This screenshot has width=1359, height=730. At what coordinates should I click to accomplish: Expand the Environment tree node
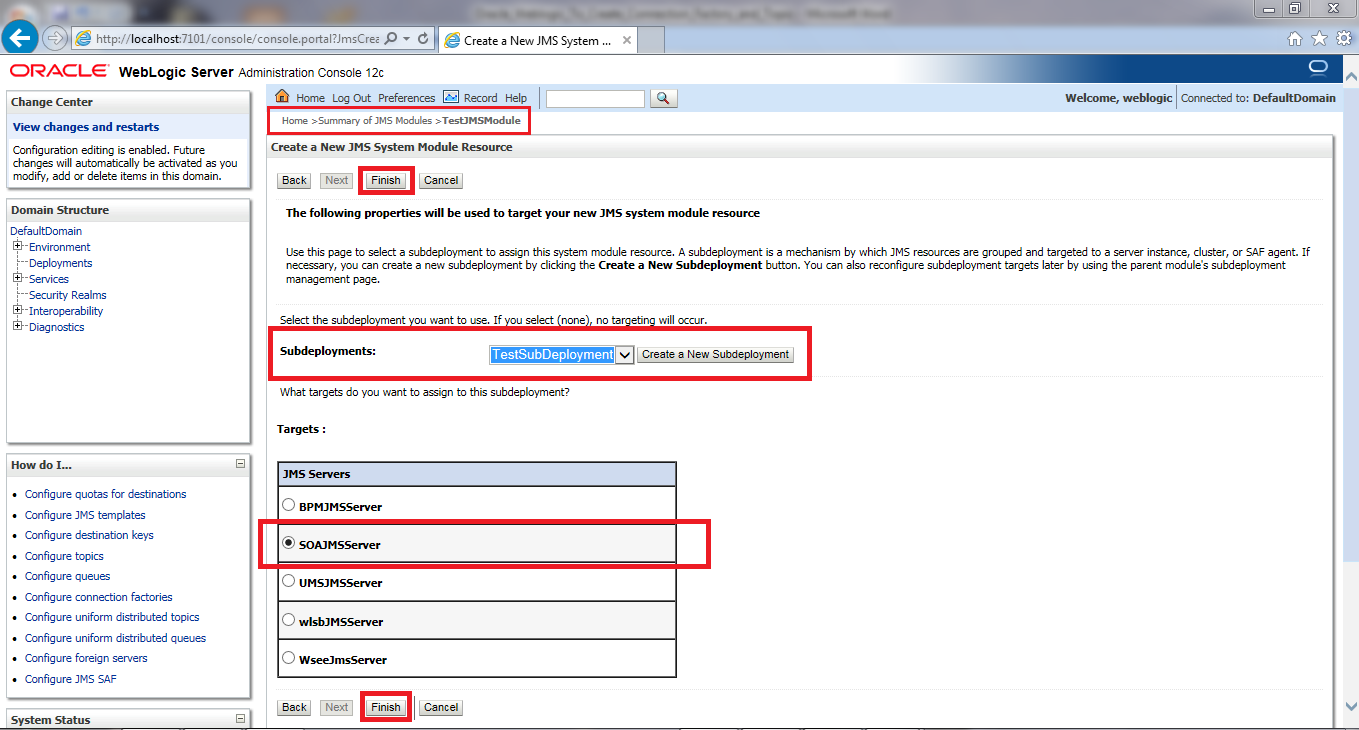click(x=18, y=247)
